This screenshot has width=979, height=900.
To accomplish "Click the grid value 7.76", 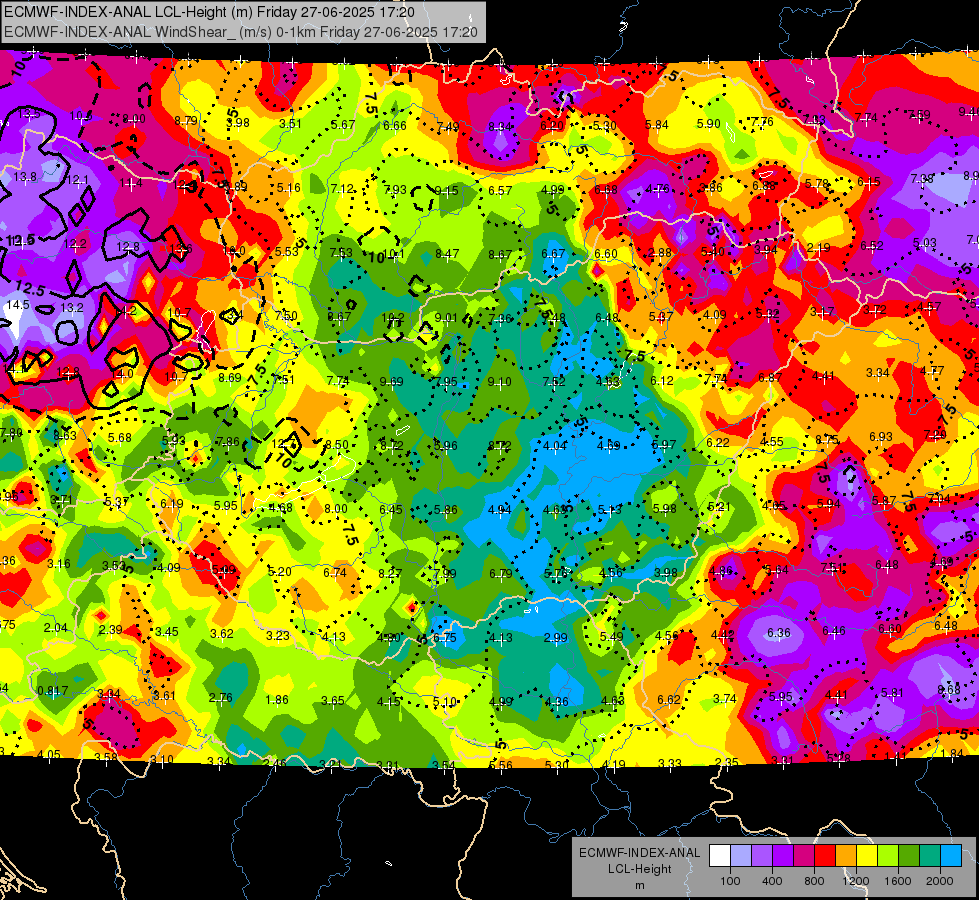I will [762, 122].
